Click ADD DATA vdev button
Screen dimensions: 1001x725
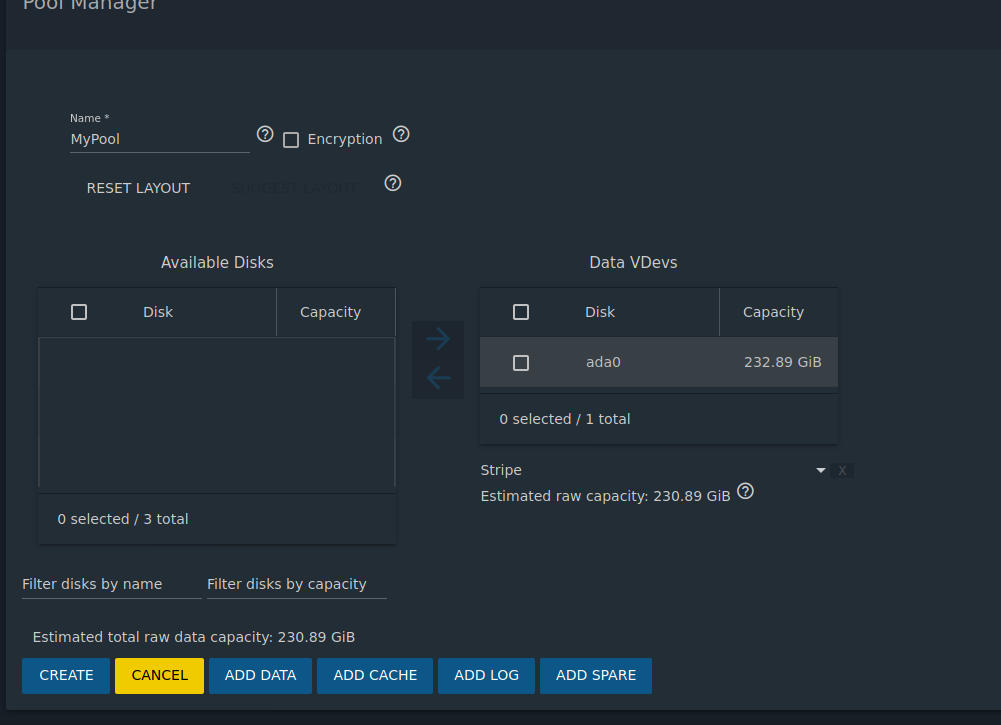[x=260, y=676]
